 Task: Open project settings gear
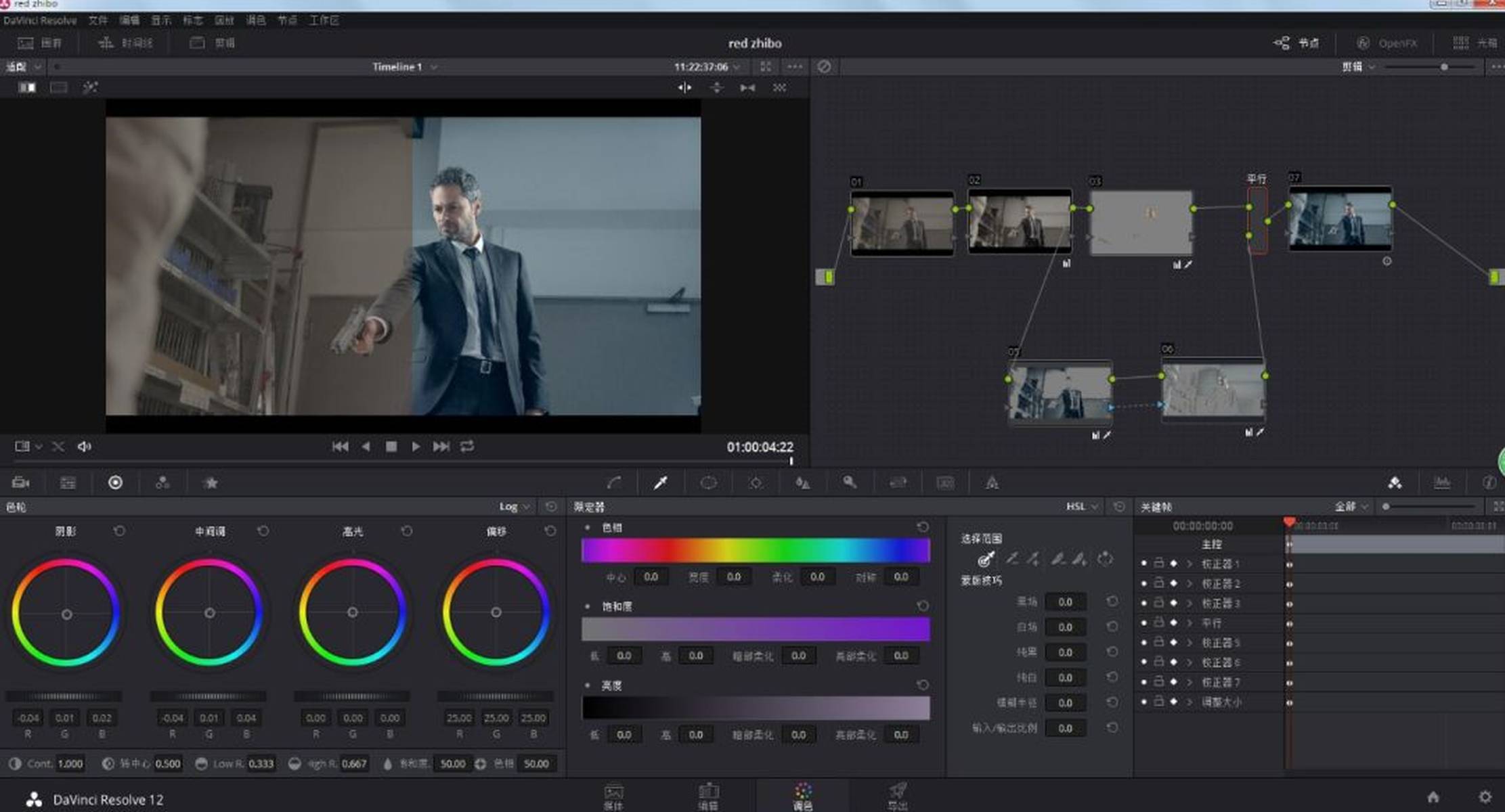click(1485, 797)
